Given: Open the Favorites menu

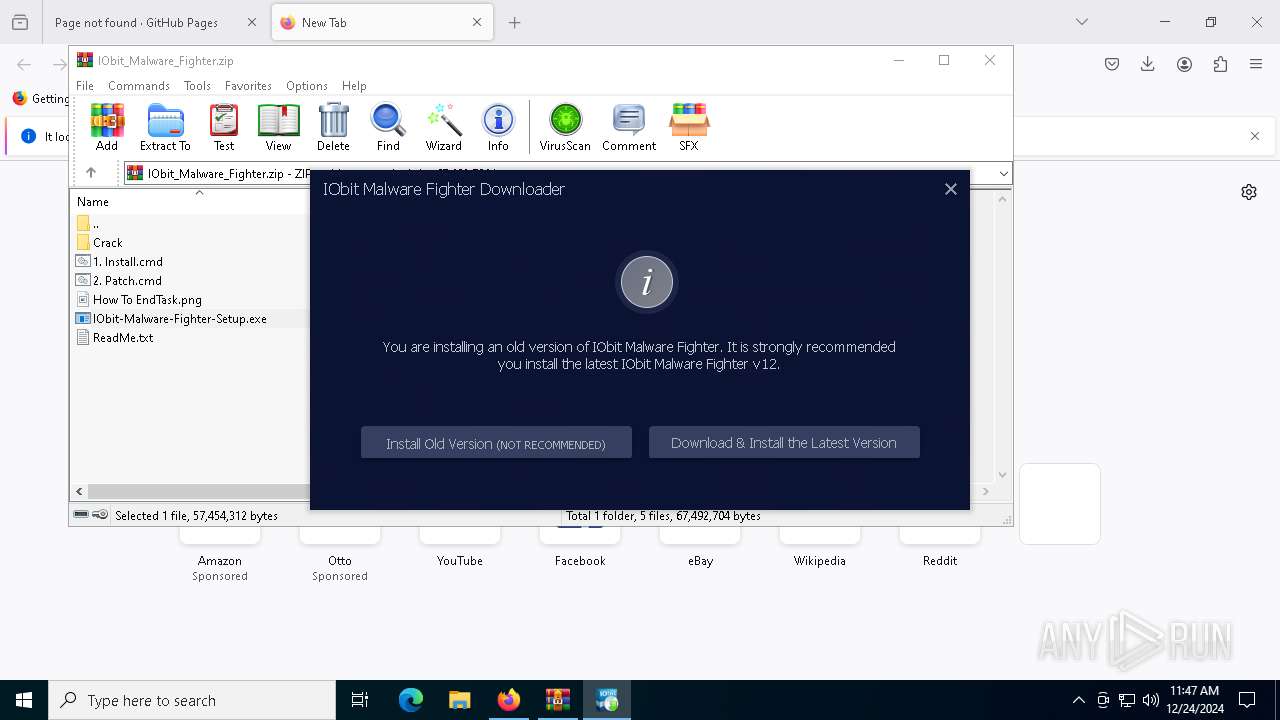Looking at the screenshot, I should click(x=248, y=86).
